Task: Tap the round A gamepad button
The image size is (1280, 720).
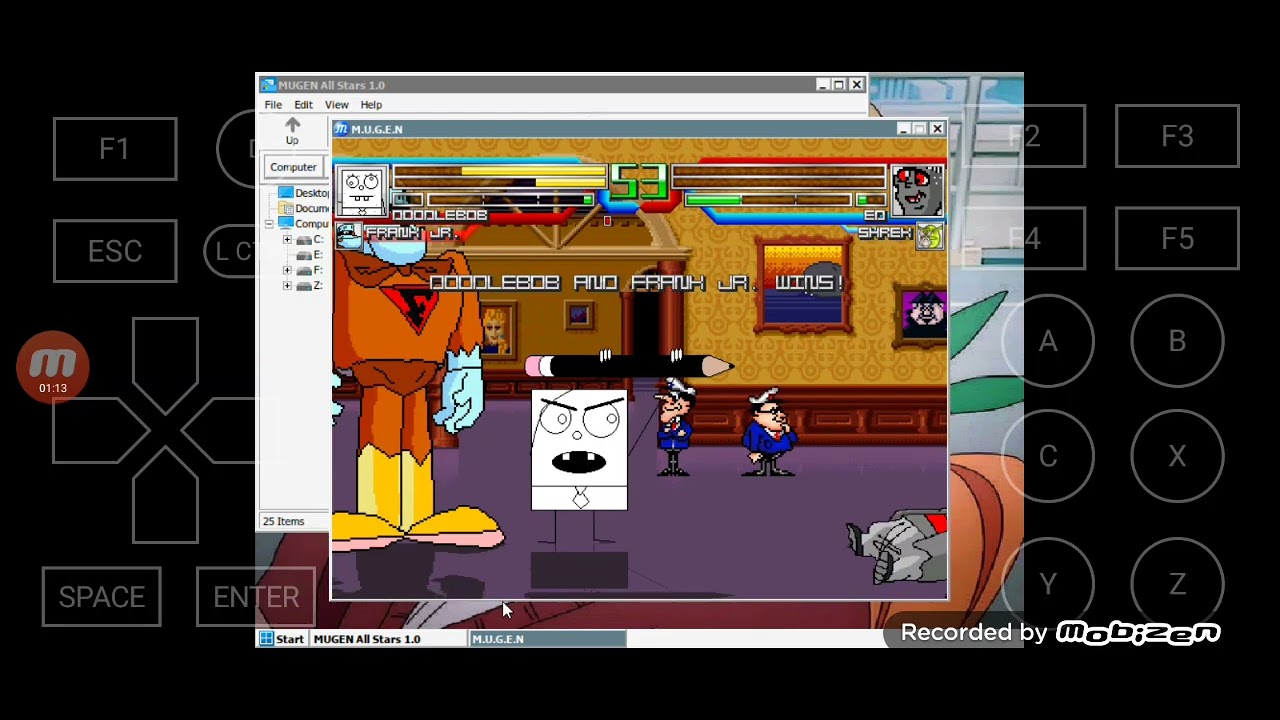Action: (1047, 342)
